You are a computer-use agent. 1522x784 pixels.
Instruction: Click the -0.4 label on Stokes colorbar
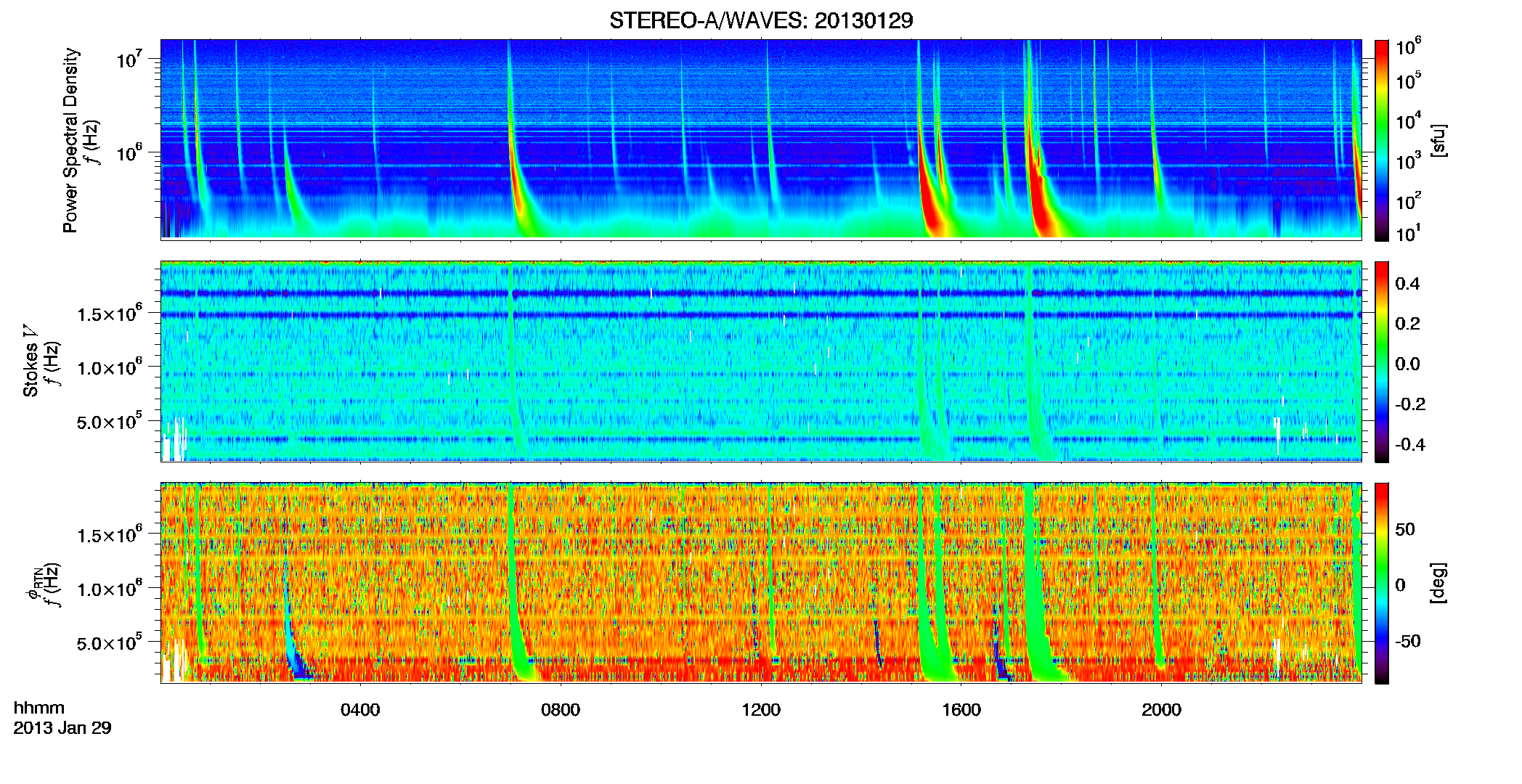(1410, 444)
